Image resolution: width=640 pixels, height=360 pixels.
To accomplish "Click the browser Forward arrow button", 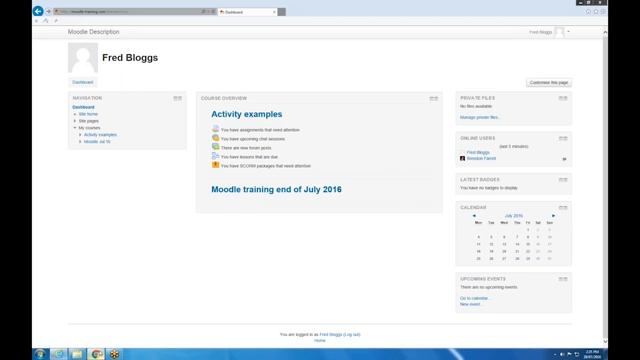I will coord(48,11).
